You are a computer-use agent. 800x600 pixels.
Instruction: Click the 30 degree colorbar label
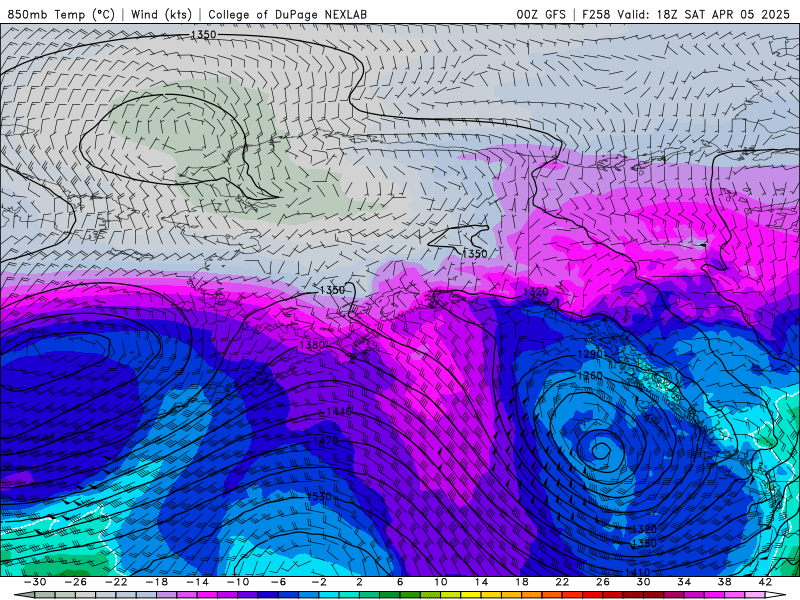[643, 582]
